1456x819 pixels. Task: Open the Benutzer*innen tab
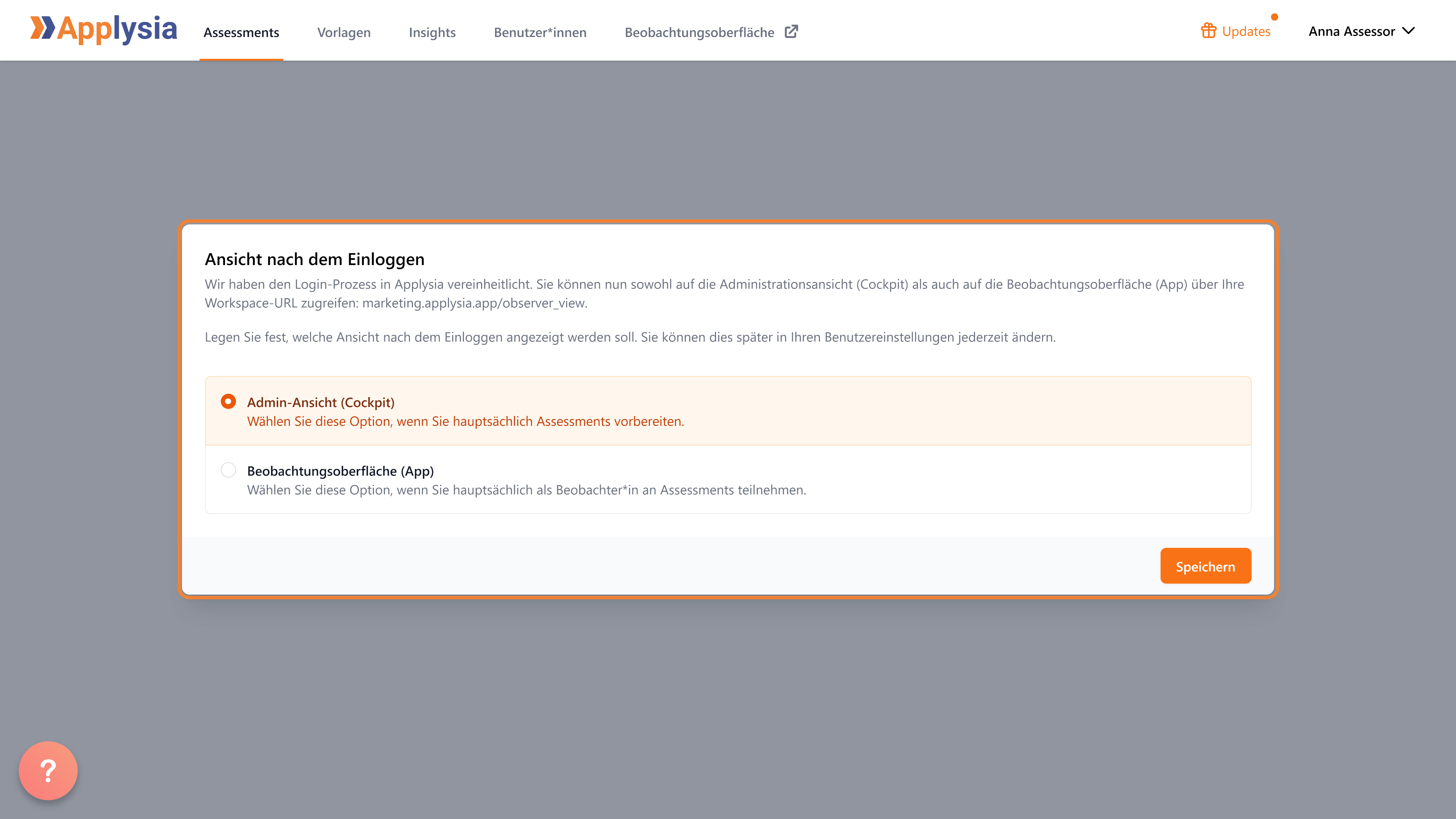click(x=540, y=32)
